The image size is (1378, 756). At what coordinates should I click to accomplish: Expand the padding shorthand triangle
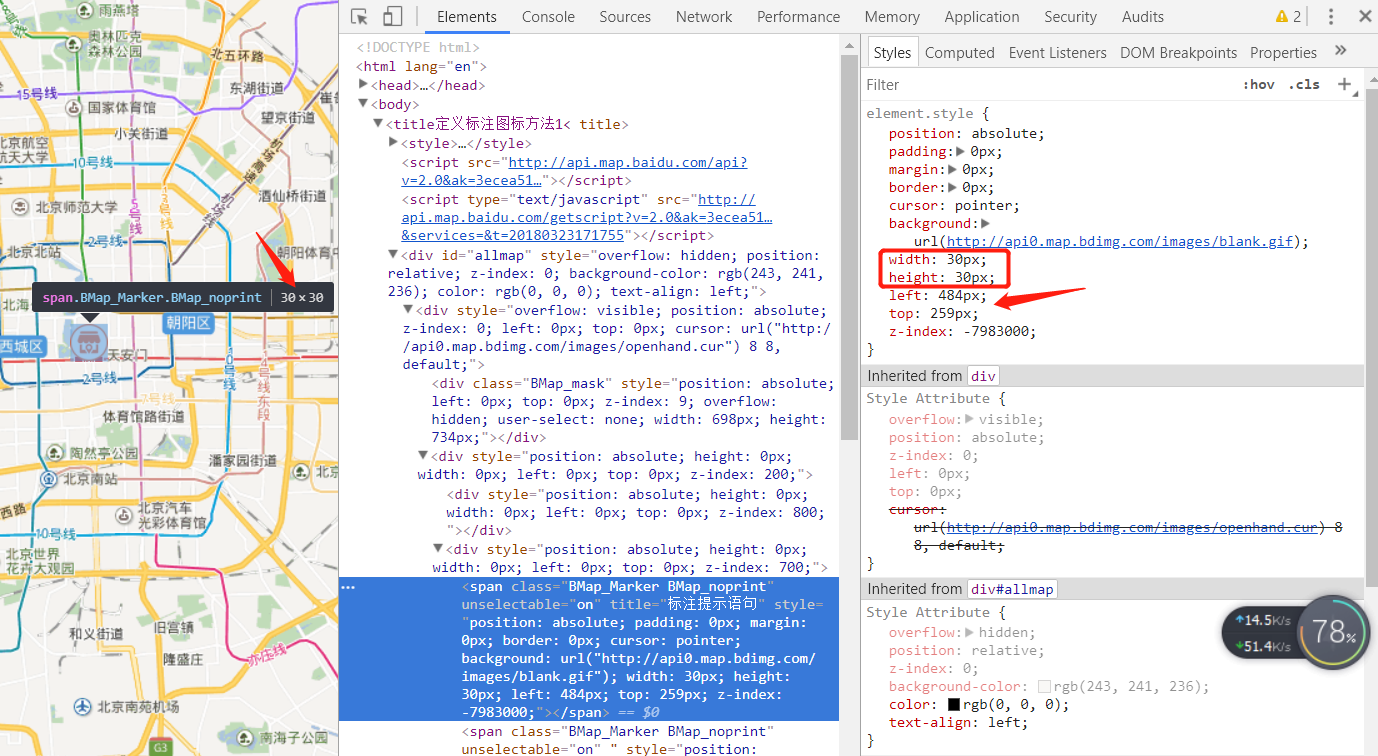[961, 151]
